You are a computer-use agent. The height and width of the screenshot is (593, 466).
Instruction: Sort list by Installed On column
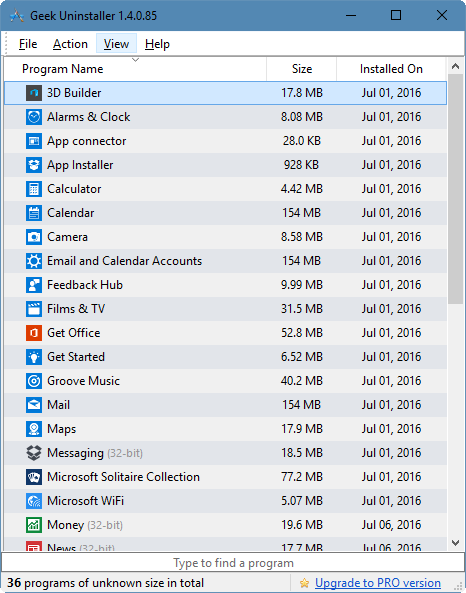[391, 69]
